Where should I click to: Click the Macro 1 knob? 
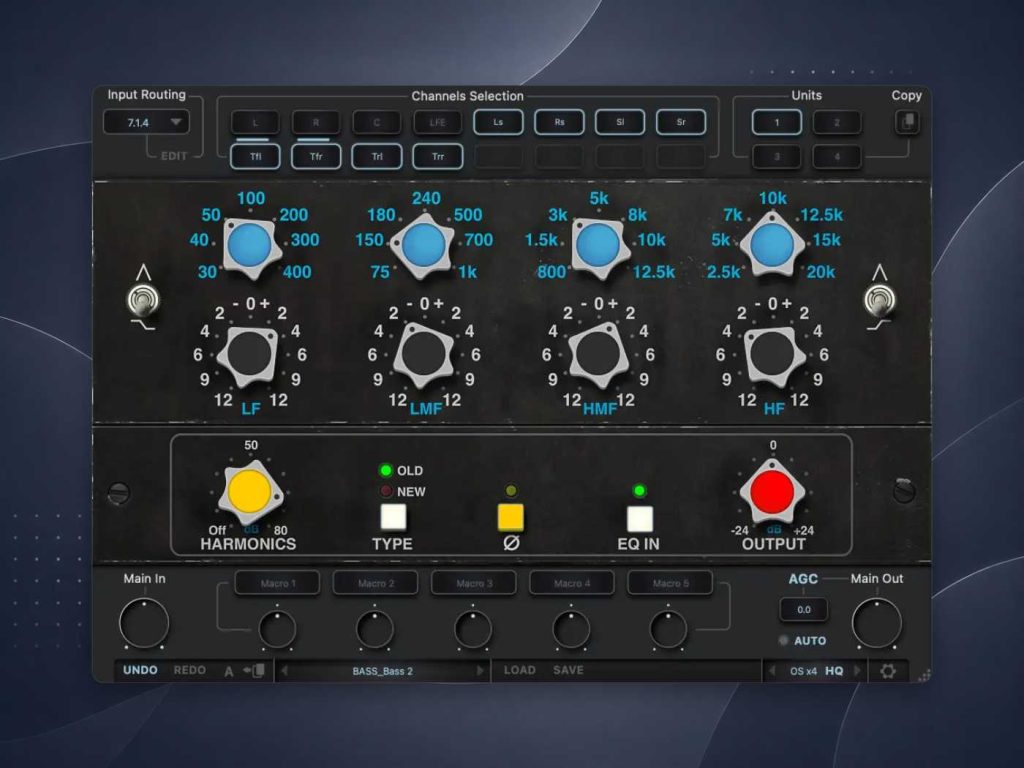tap(278, 629)
